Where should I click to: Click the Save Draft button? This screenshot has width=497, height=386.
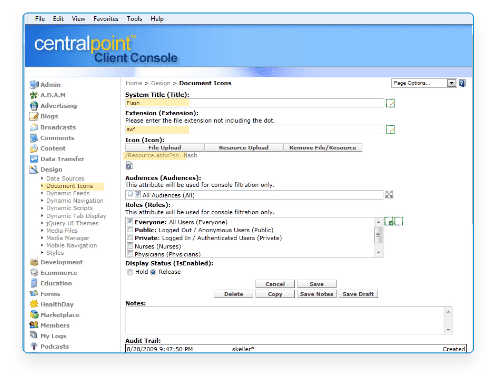tap(358, 294)
